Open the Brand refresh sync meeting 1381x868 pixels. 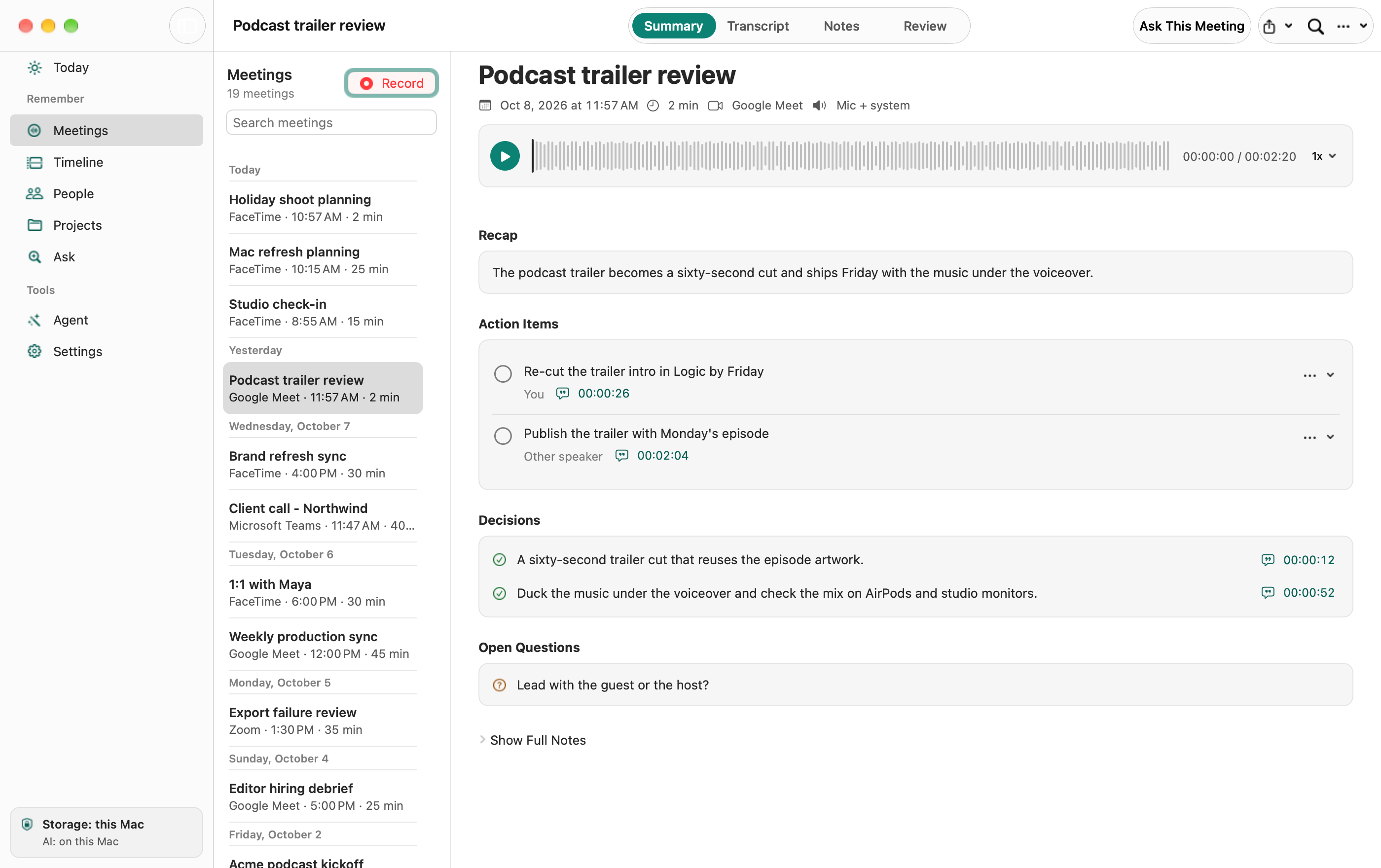323,465
